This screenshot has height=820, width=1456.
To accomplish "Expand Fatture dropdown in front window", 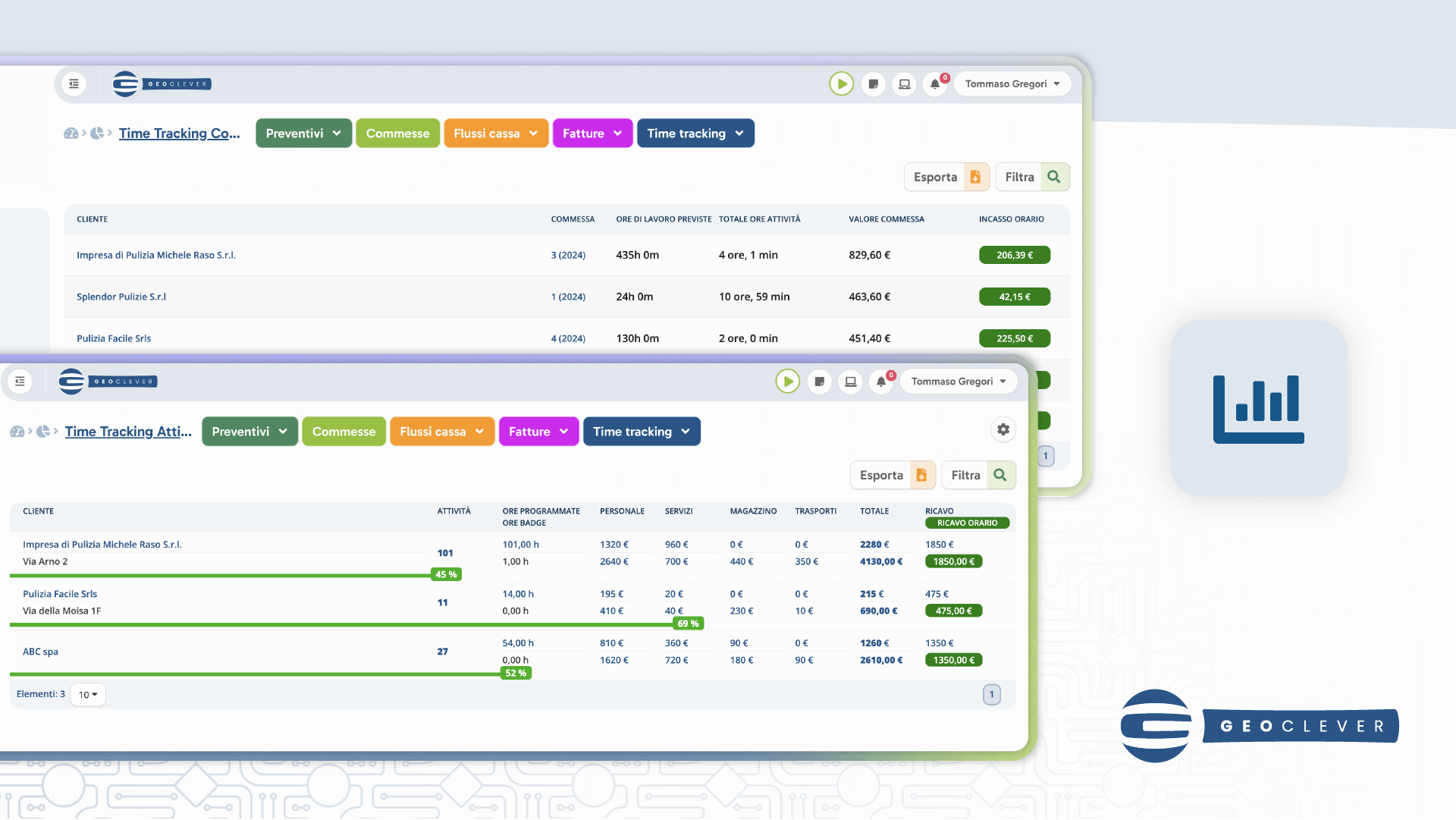I will tap(538, 432).
